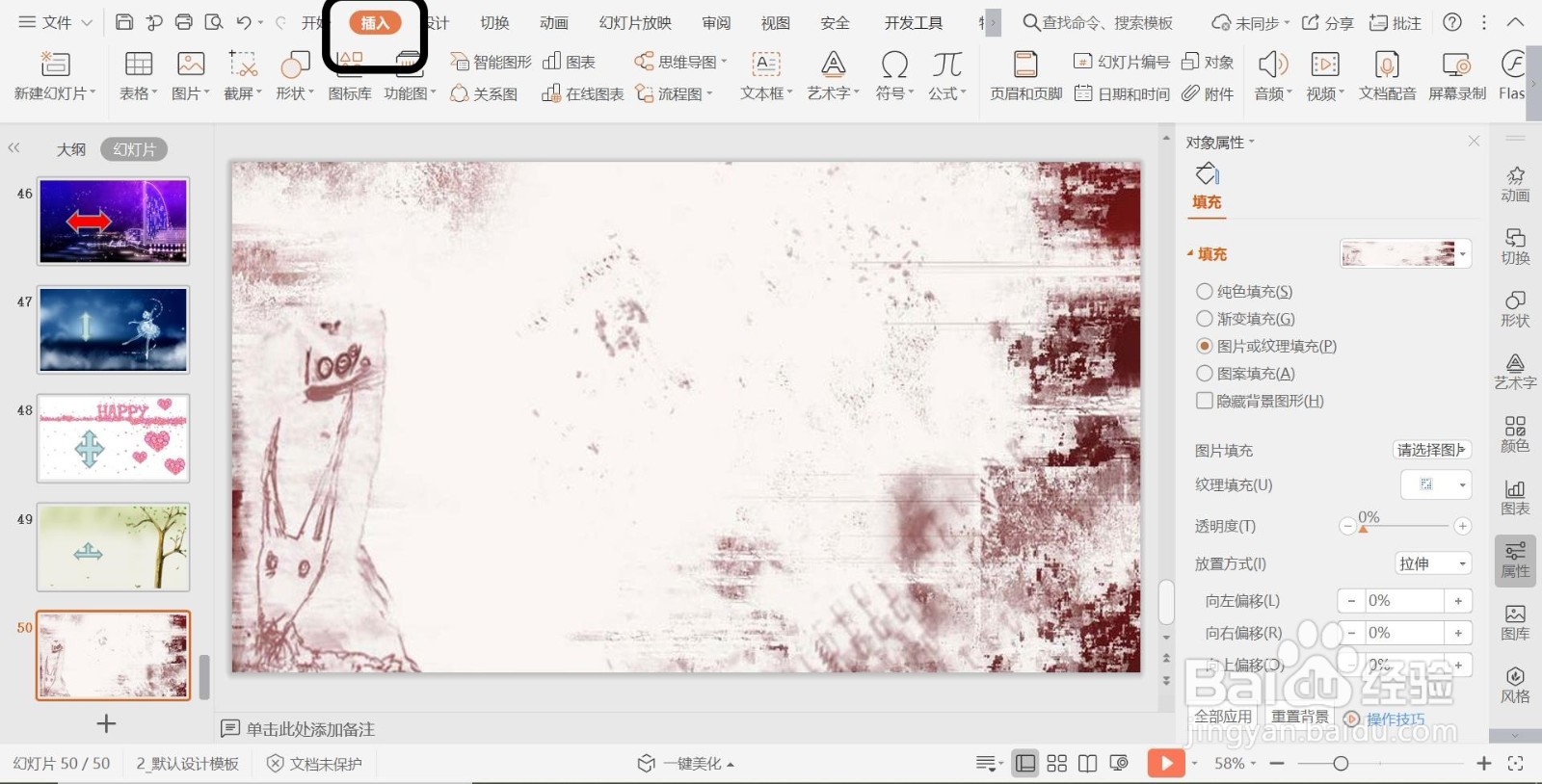Open the 放置方式 拉伸 dropdown
Screen dimensions: 1542x784
pos(1433,563)
